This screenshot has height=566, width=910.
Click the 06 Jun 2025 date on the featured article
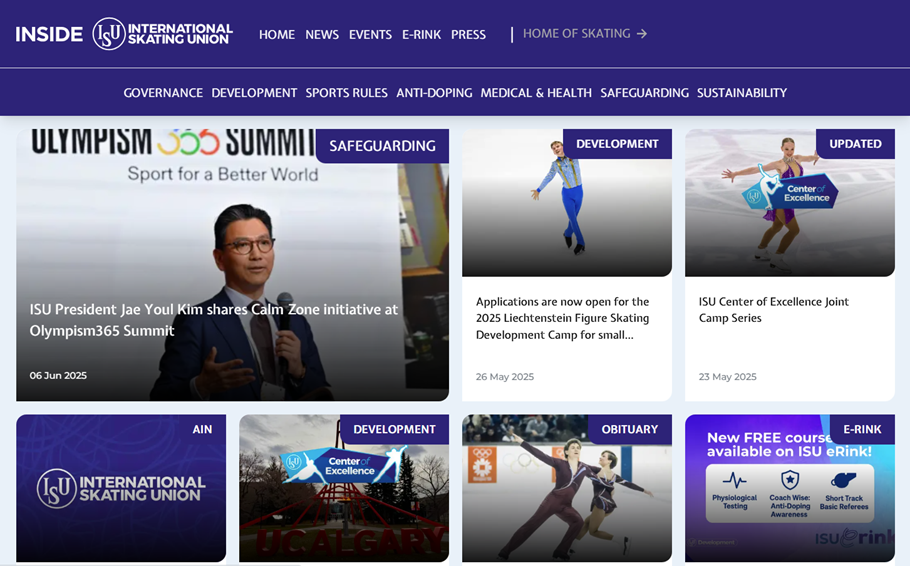(58, 376)
